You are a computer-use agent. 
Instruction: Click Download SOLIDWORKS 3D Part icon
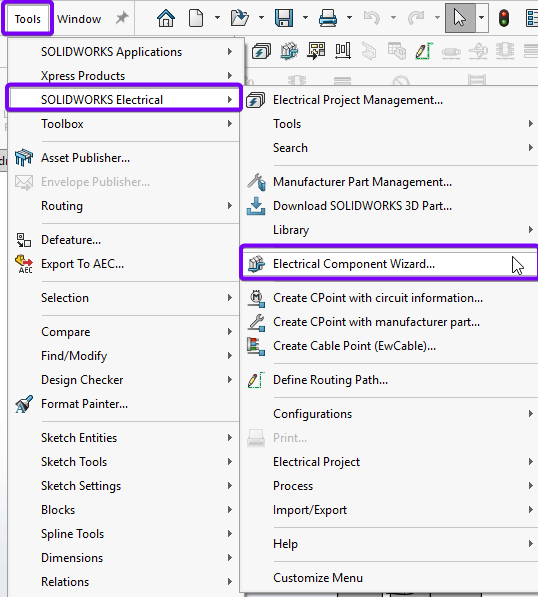[256, 206]
